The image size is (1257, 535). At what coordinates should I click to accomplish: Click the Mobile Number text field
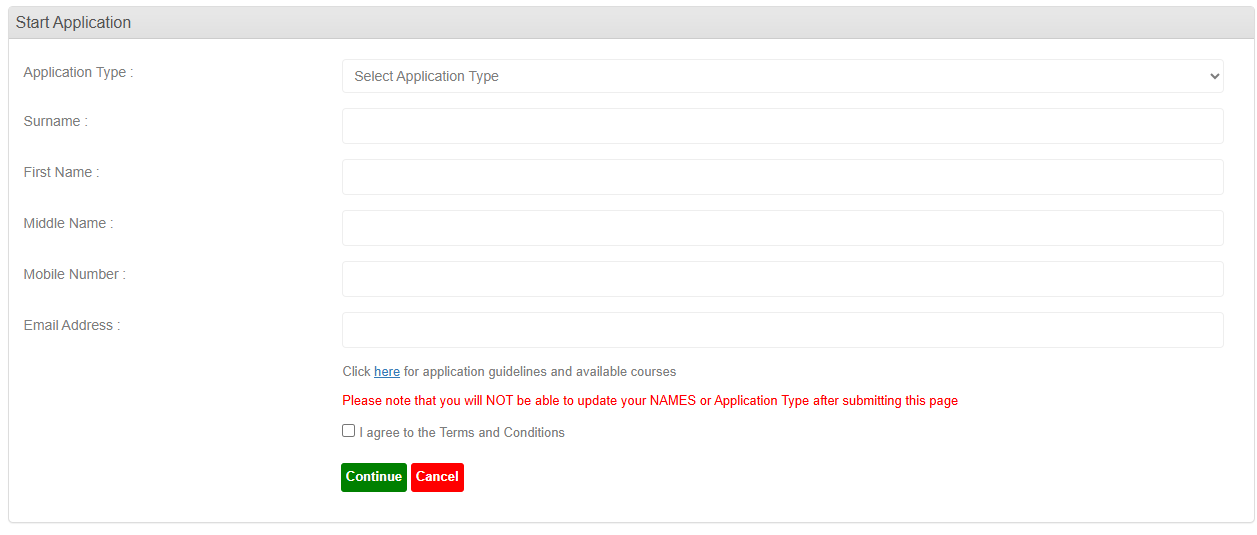click(782, 279)
